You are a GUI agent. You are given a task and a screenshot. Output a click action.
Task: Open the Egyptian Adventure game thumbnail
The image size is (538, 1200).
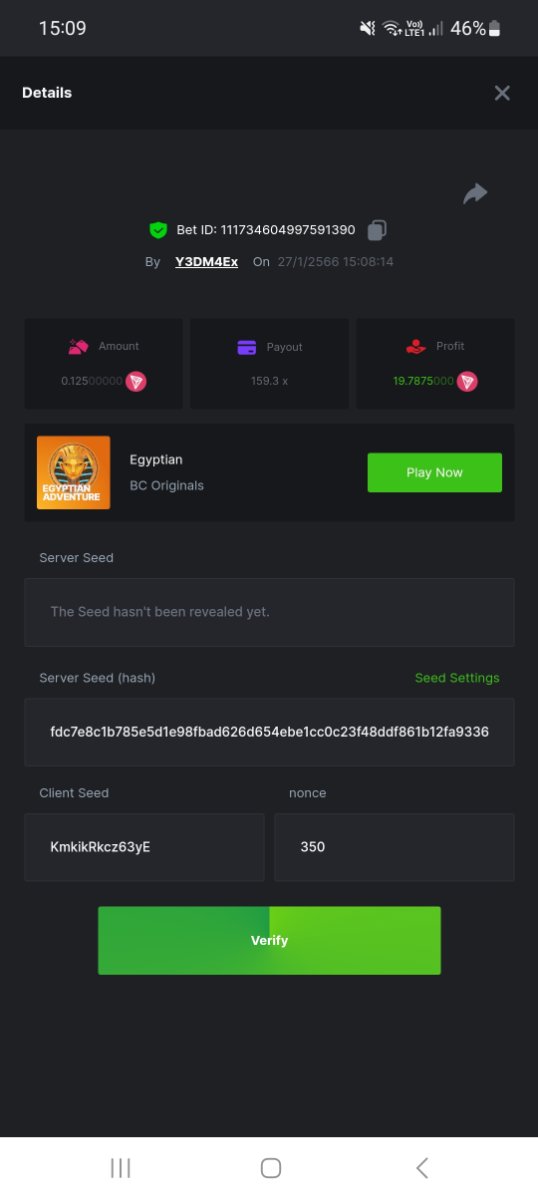(x=74, y=472)
